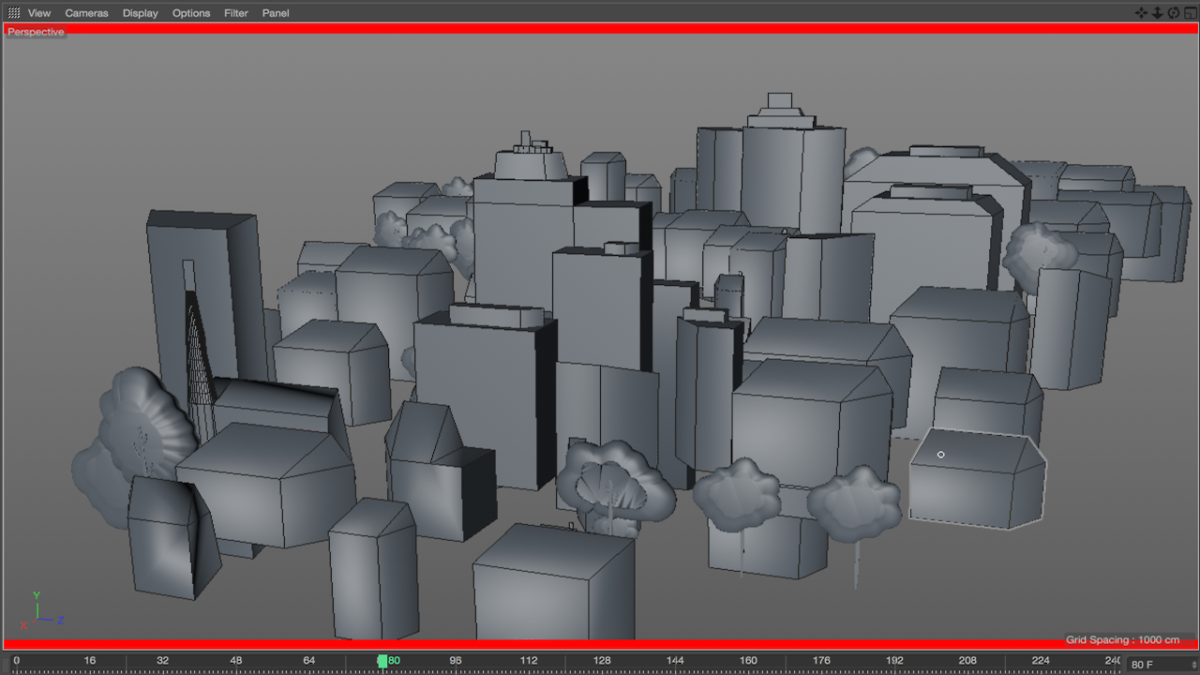Open the Display menu
Viewport: 1200px width, 675px height.
(x=140, y=13)
